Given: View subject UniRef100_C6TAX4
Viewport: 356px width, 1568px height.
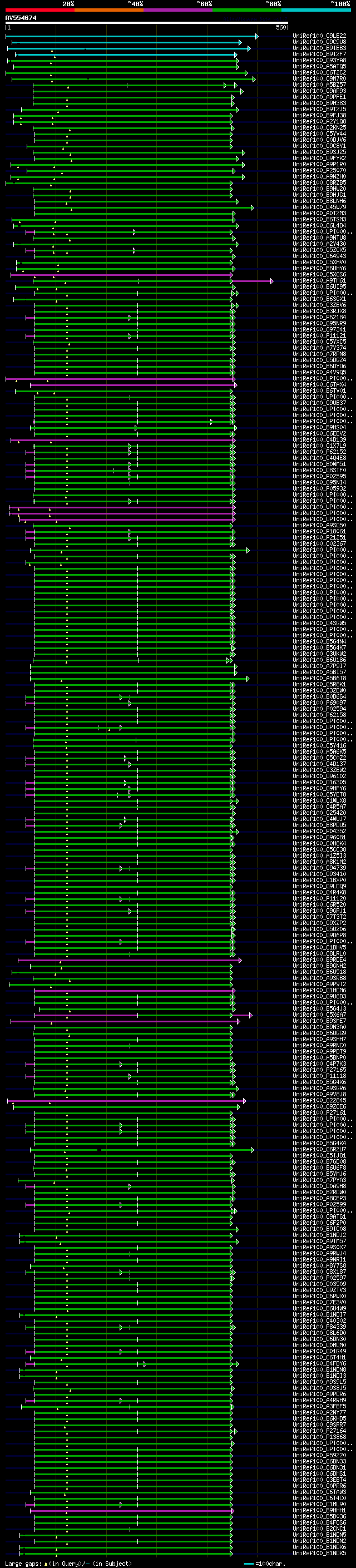Looking at the screenshot, I should (319, 385).
